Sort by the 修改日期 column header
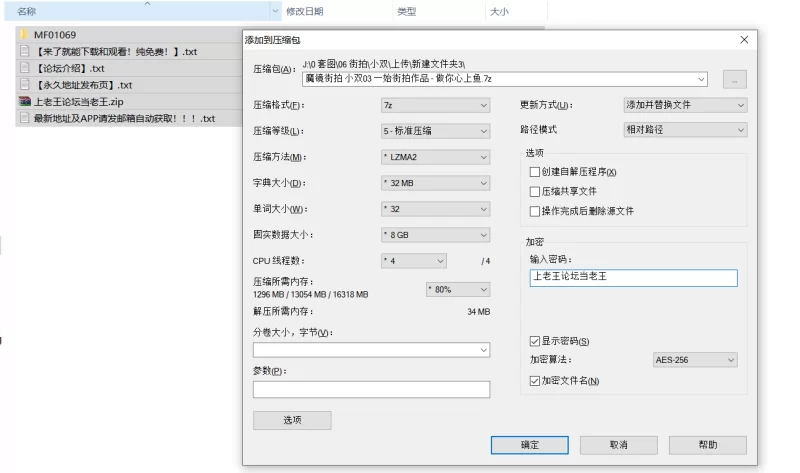 click(x=305, y=12)
